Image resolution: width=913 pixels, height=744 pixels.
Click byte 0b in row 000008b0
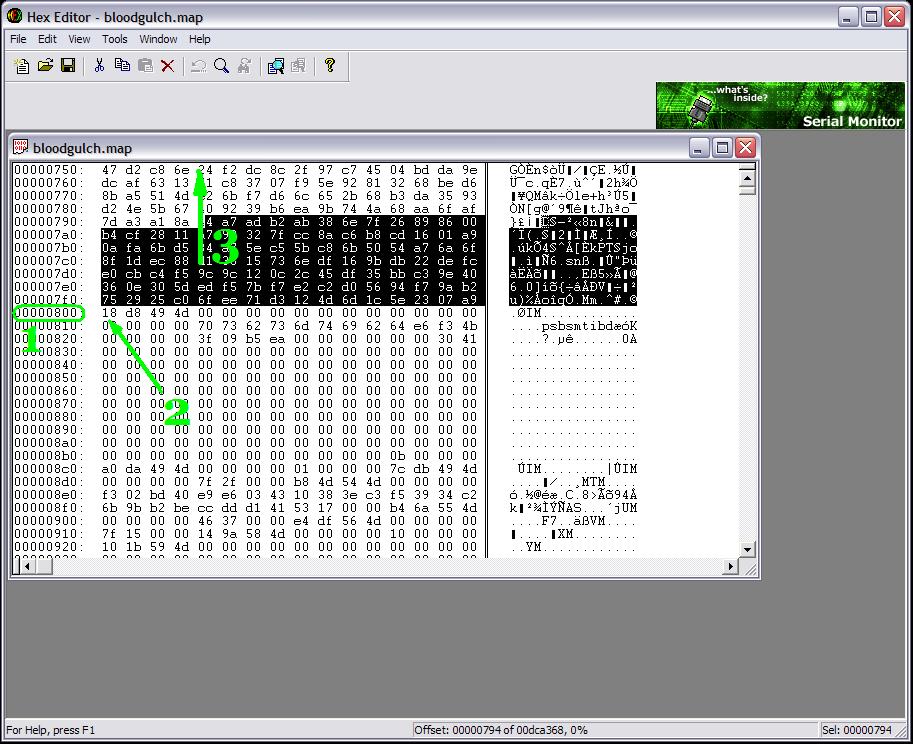pos(398,456)
